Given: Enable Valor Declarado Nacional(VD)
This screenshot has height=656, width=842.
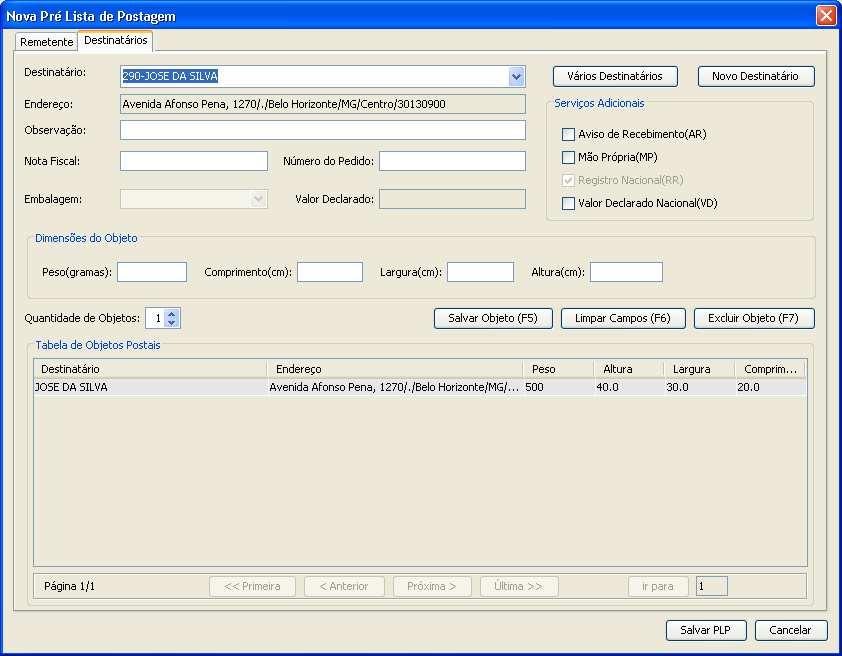Looking at the screenshot, I should [x=568, y=202].
